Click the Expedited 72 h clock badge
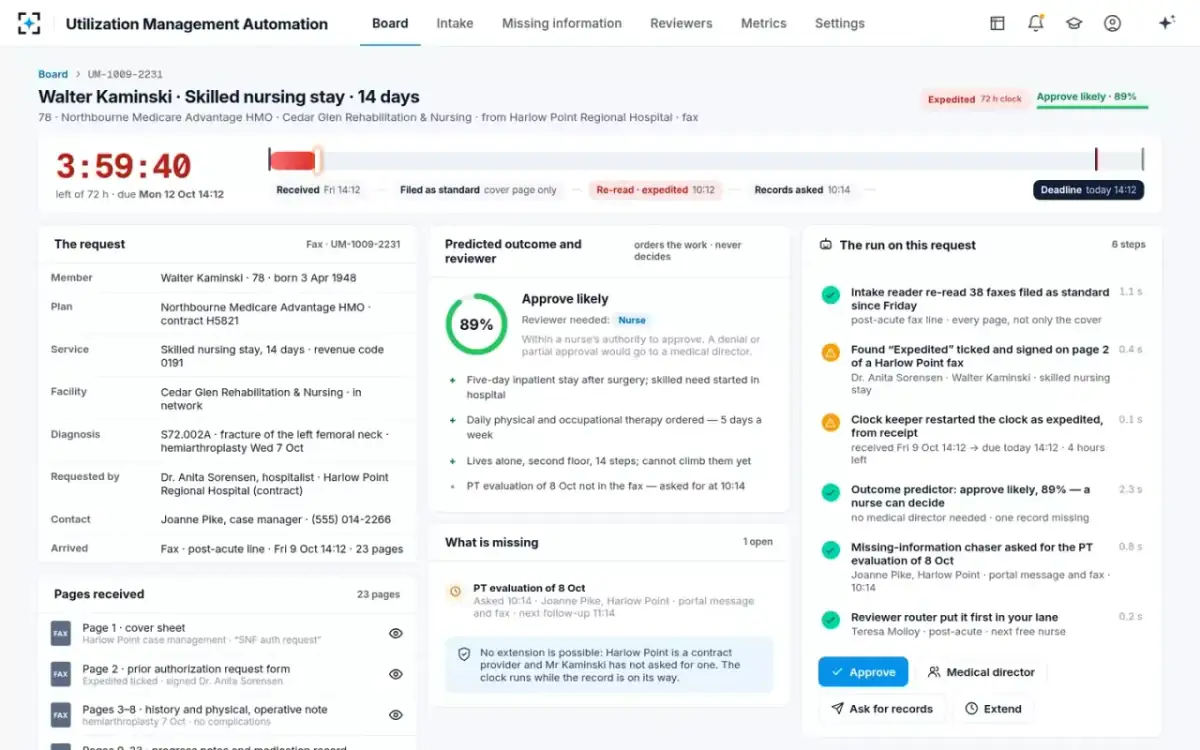The height and width of the screenshot is (750, 1200). [974, 99]
